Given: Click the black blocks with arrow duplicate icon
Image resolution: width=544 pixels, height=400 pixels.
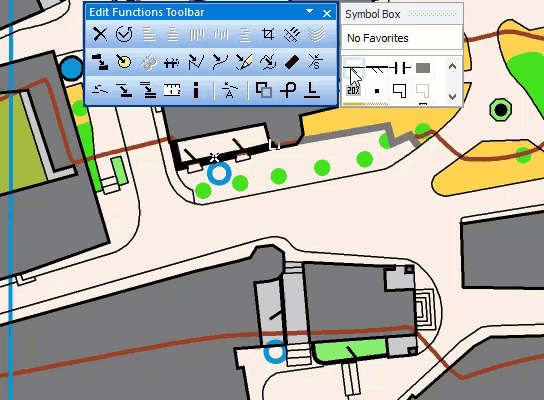Looking at the screenshot, I should (x=100, y=62).
